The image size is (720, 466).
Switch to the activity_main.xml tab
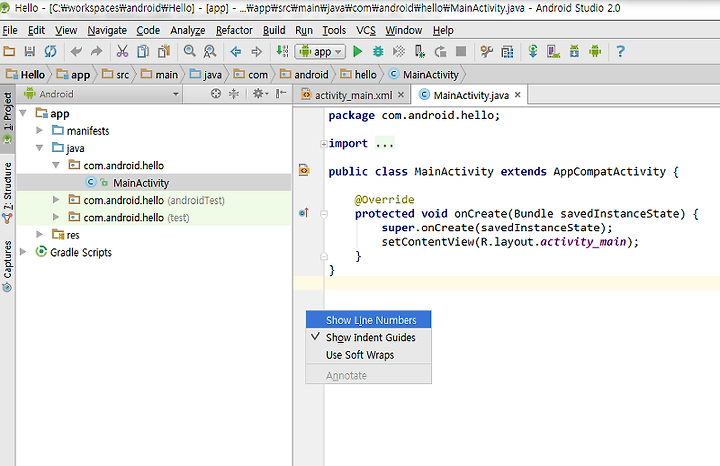pos(353,95)
